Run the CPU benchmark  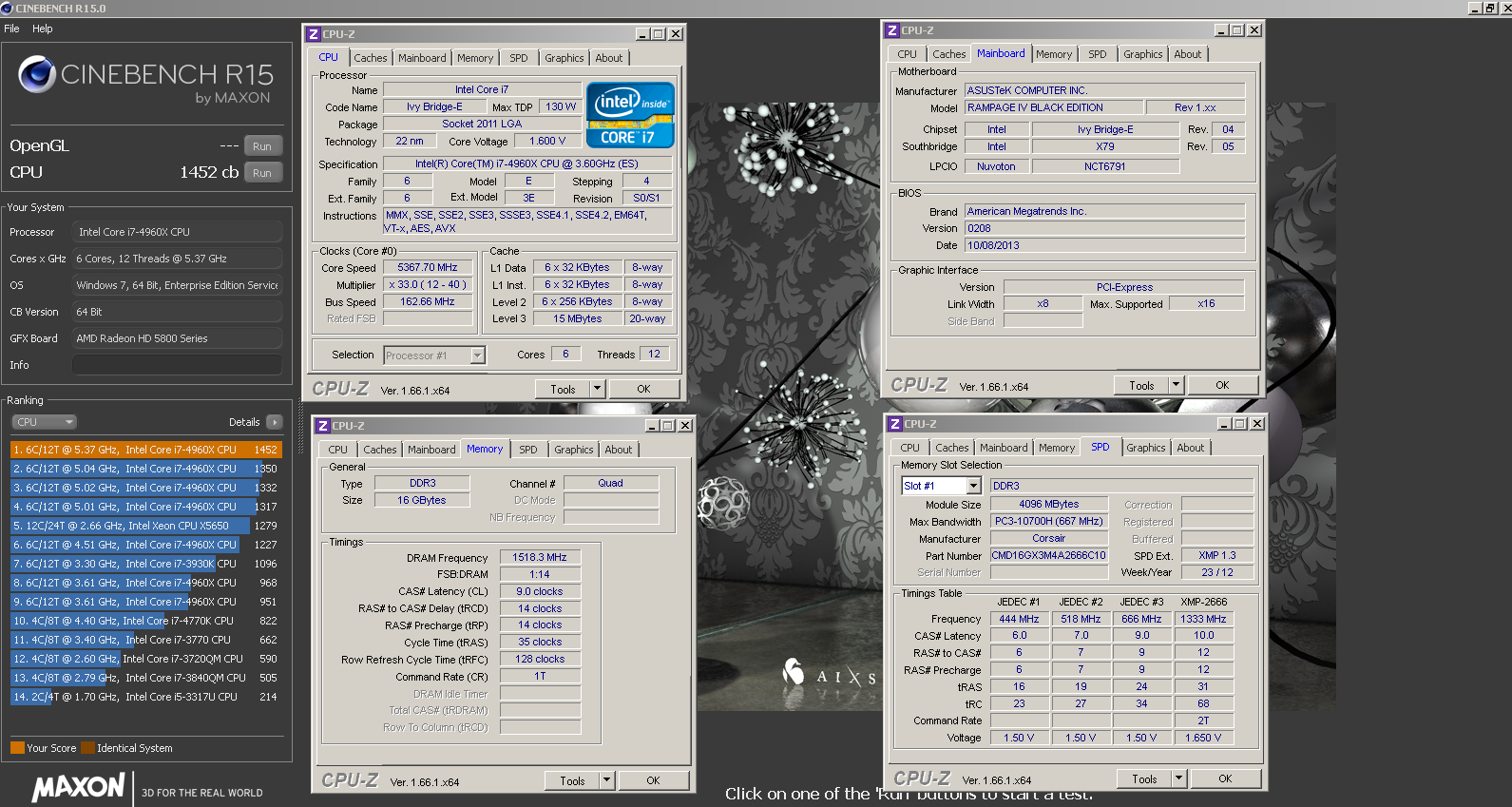pos(262,173)
